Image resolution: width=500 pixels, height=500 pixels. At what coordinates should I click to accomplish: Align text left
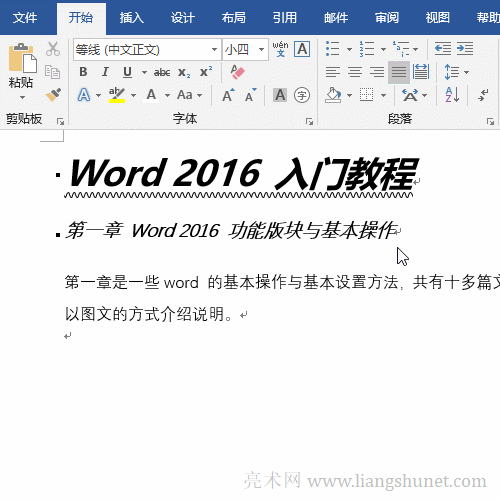[x=333, y=72]
